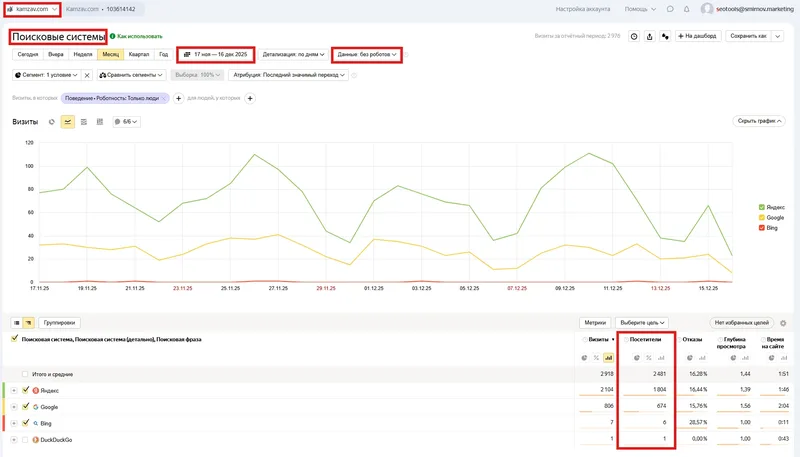Select the Квартал period tab
This screenshot has width=800, height=457.
coord(140,54)
